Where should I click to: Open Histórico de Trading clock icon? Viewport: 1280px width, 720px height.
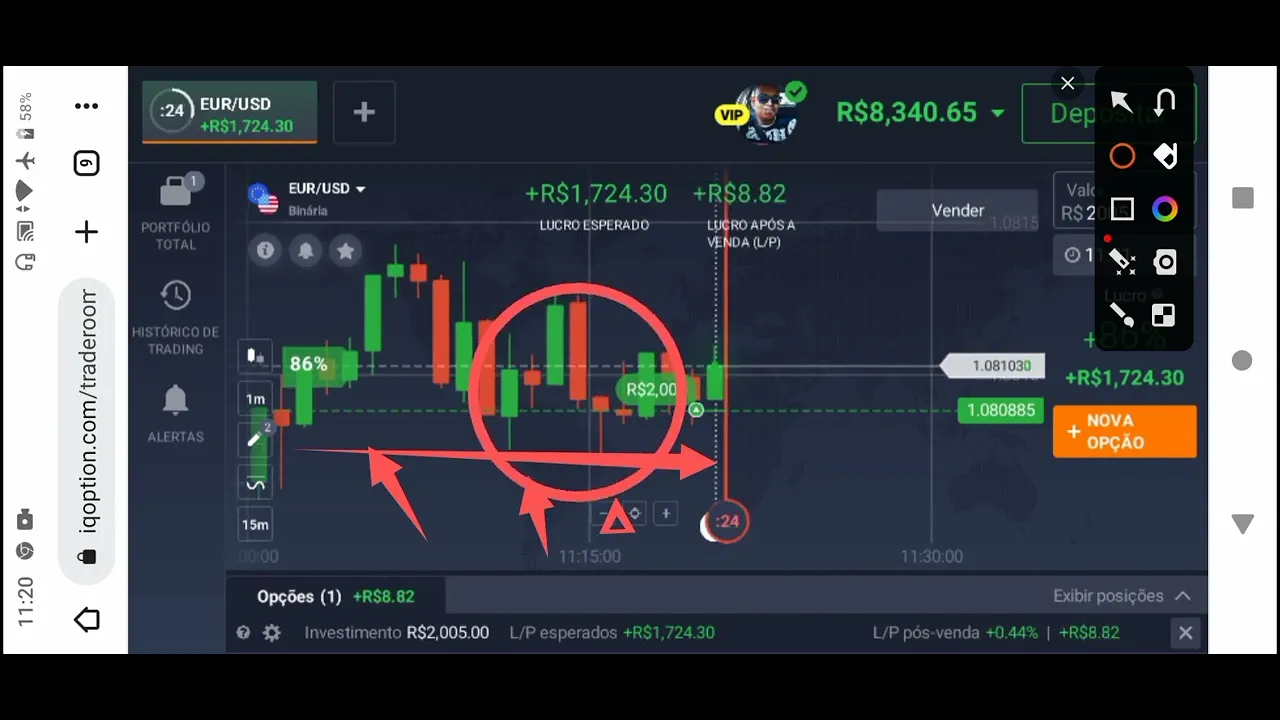click(x=176, y=295)
